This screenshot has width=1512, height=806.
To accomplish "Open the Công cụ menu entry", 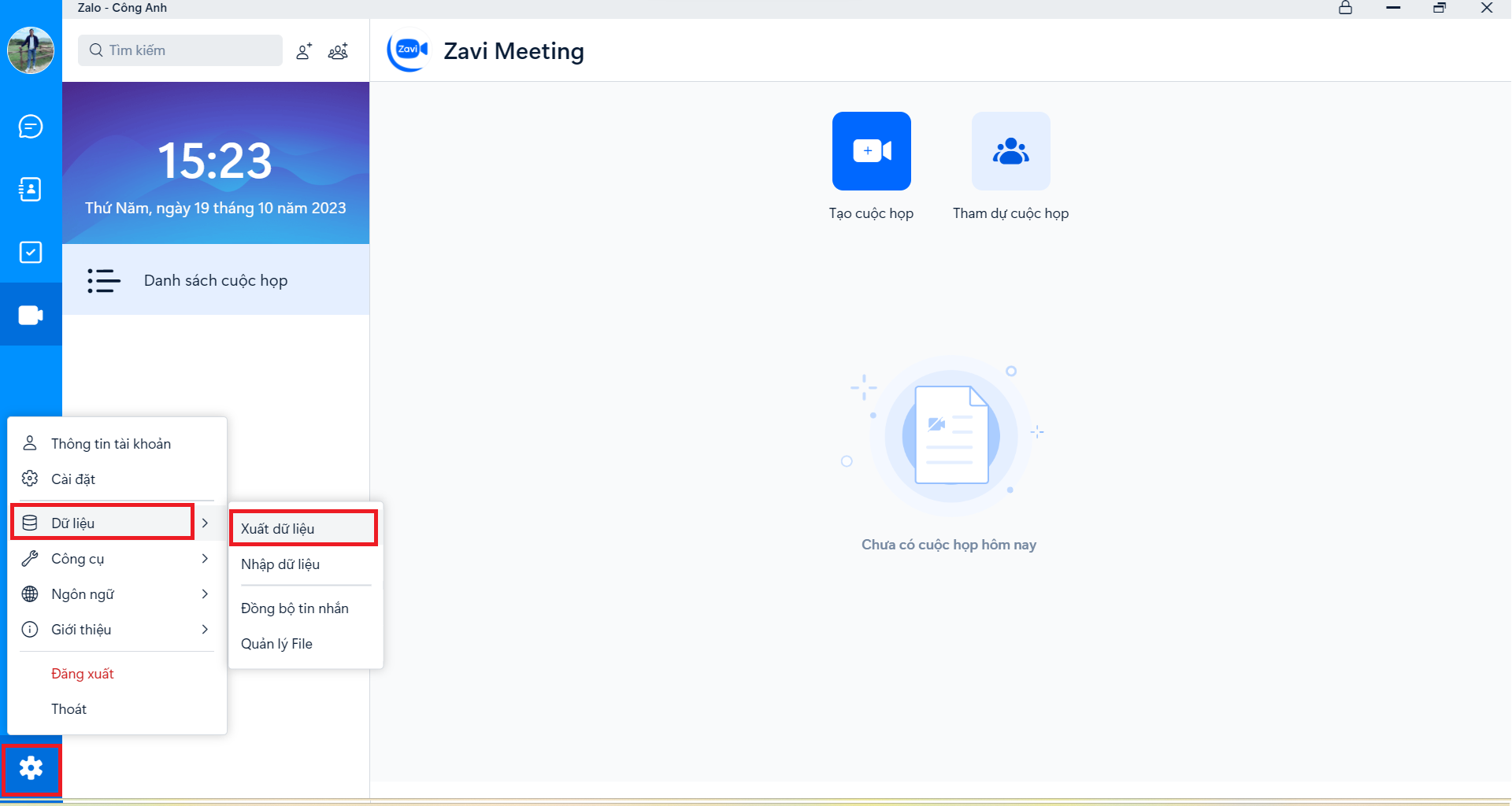I will click(x=117, y=559).
